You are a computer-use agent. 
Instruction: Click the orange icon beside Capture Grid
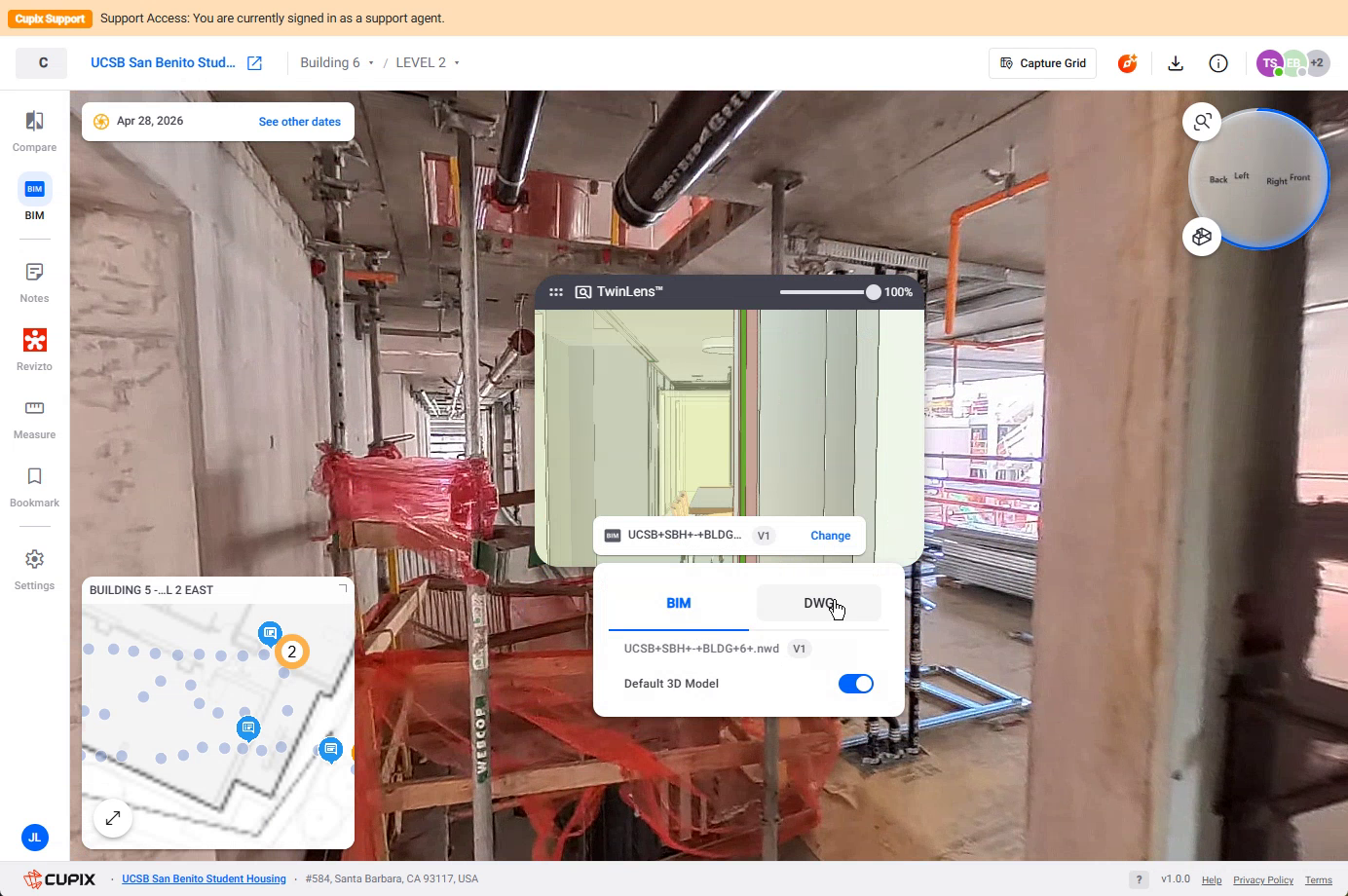tap(1127, 63)
